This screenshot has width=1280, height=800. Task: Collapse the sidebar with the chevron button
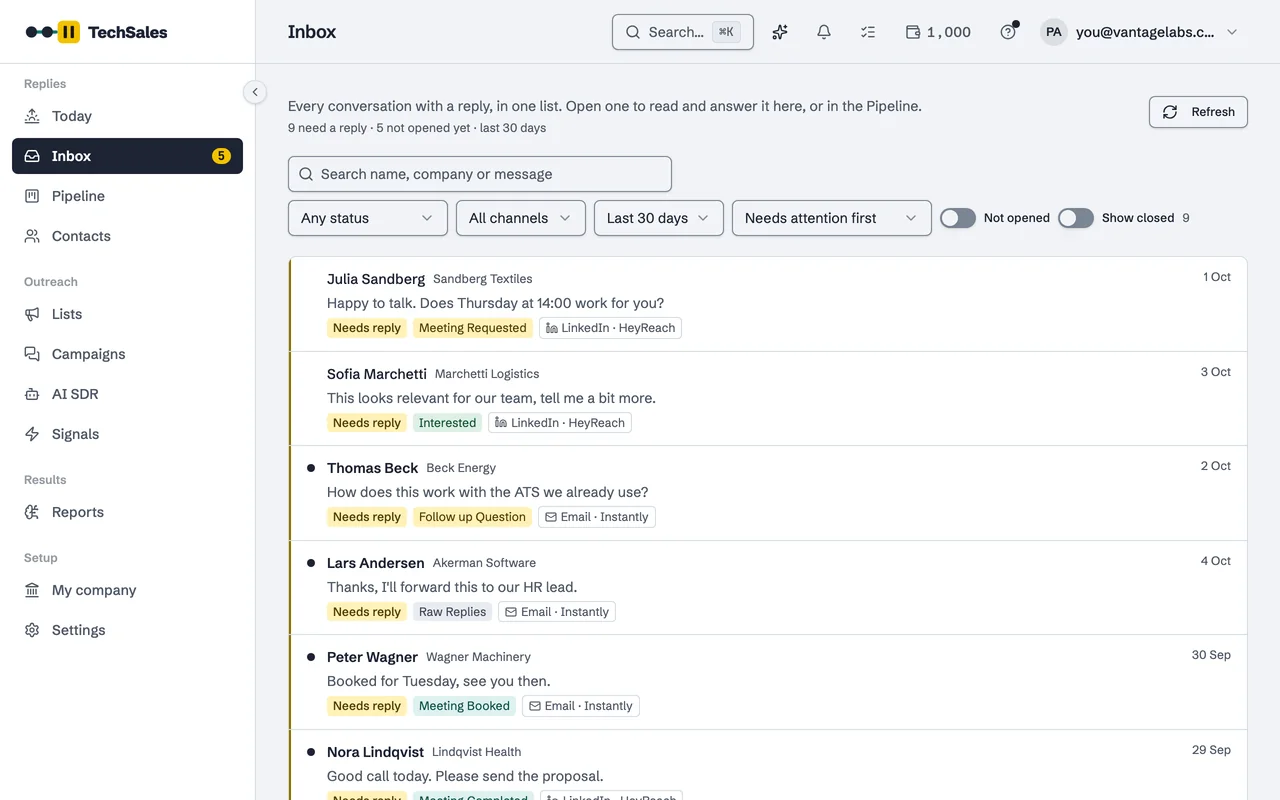(x=255, y=92)
